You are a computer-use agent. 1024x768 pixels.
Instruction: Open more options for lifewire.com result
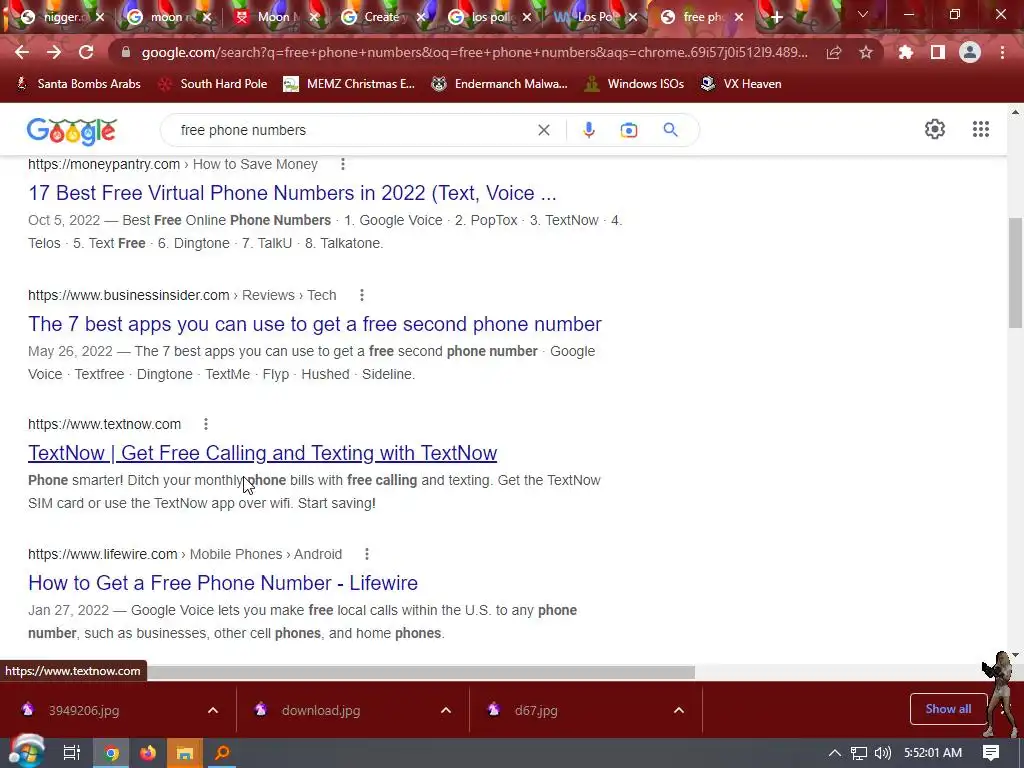(367, 554)
